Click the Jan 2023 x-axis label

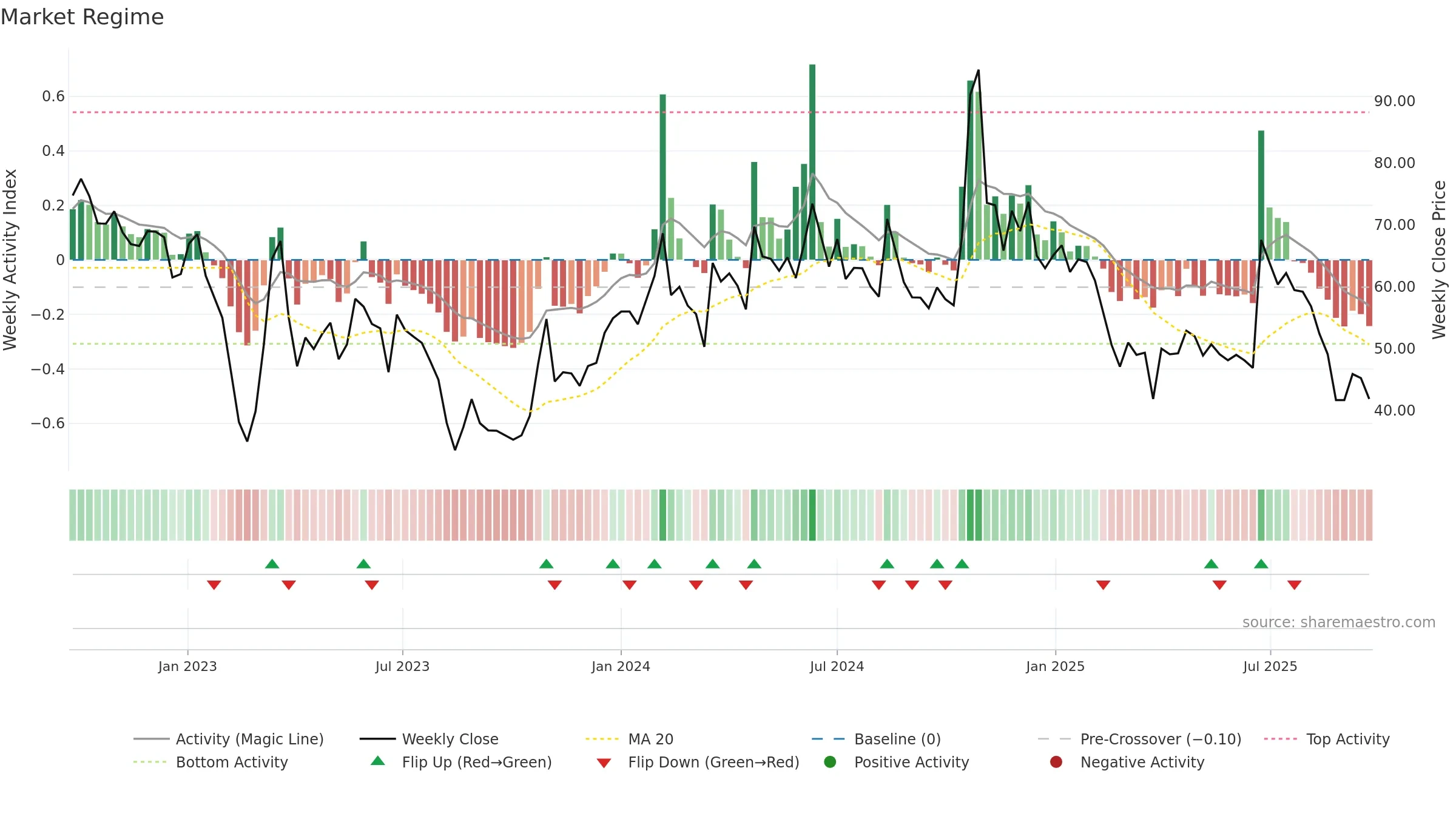coord(187,666)
